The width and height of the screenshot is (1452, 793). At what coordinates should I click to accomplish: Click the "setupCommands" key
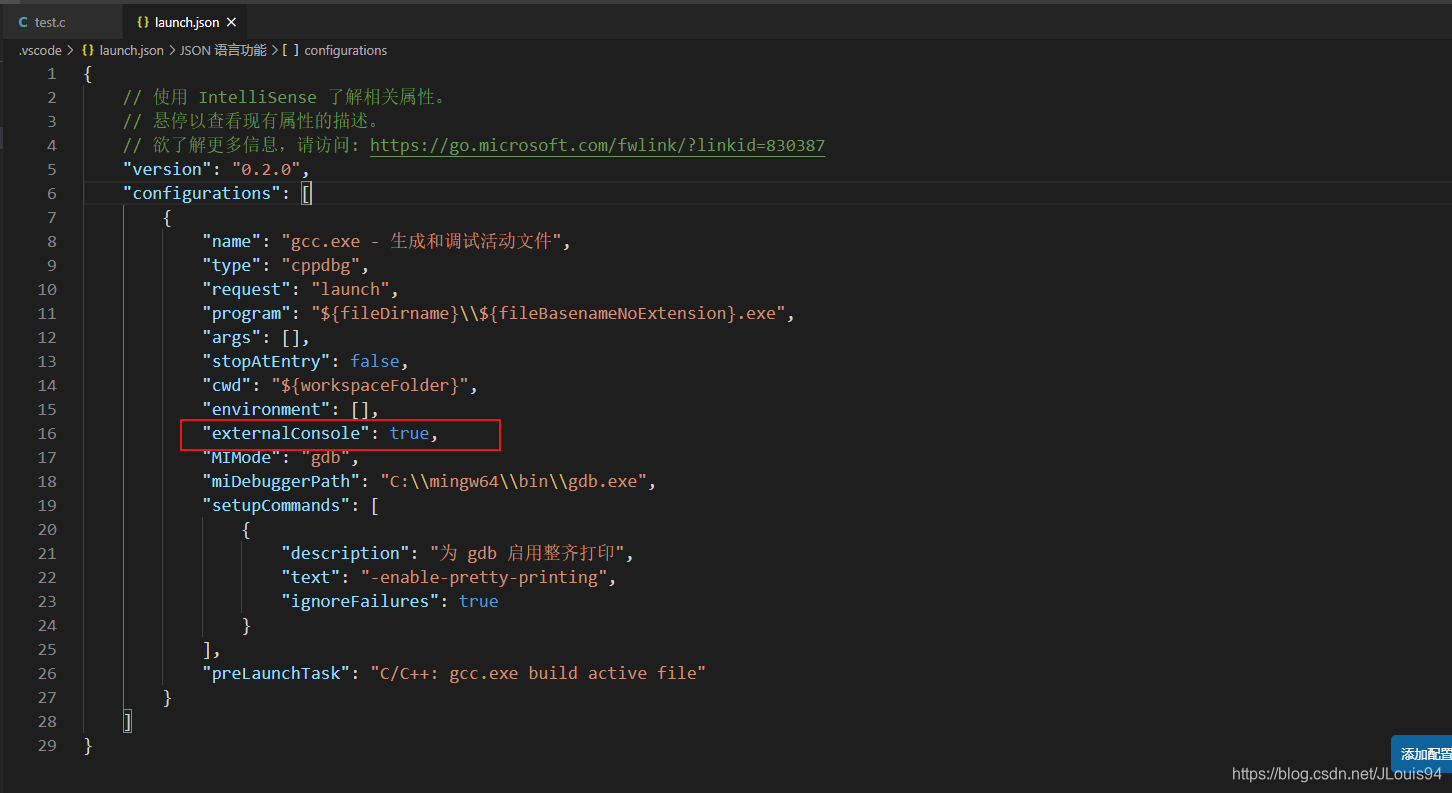[x=276, y=505]
